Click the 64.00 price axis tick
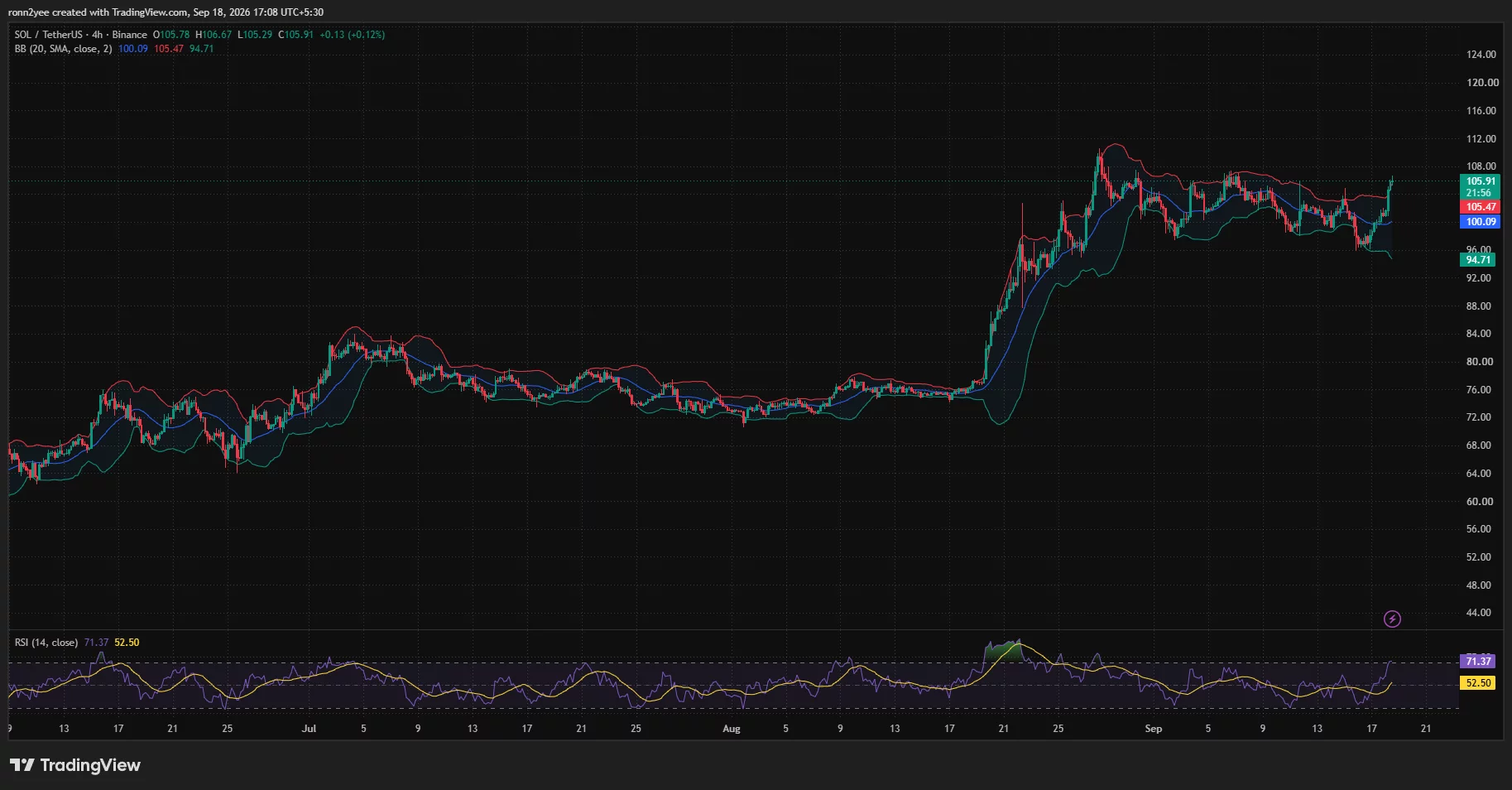 coord(1479,474)
